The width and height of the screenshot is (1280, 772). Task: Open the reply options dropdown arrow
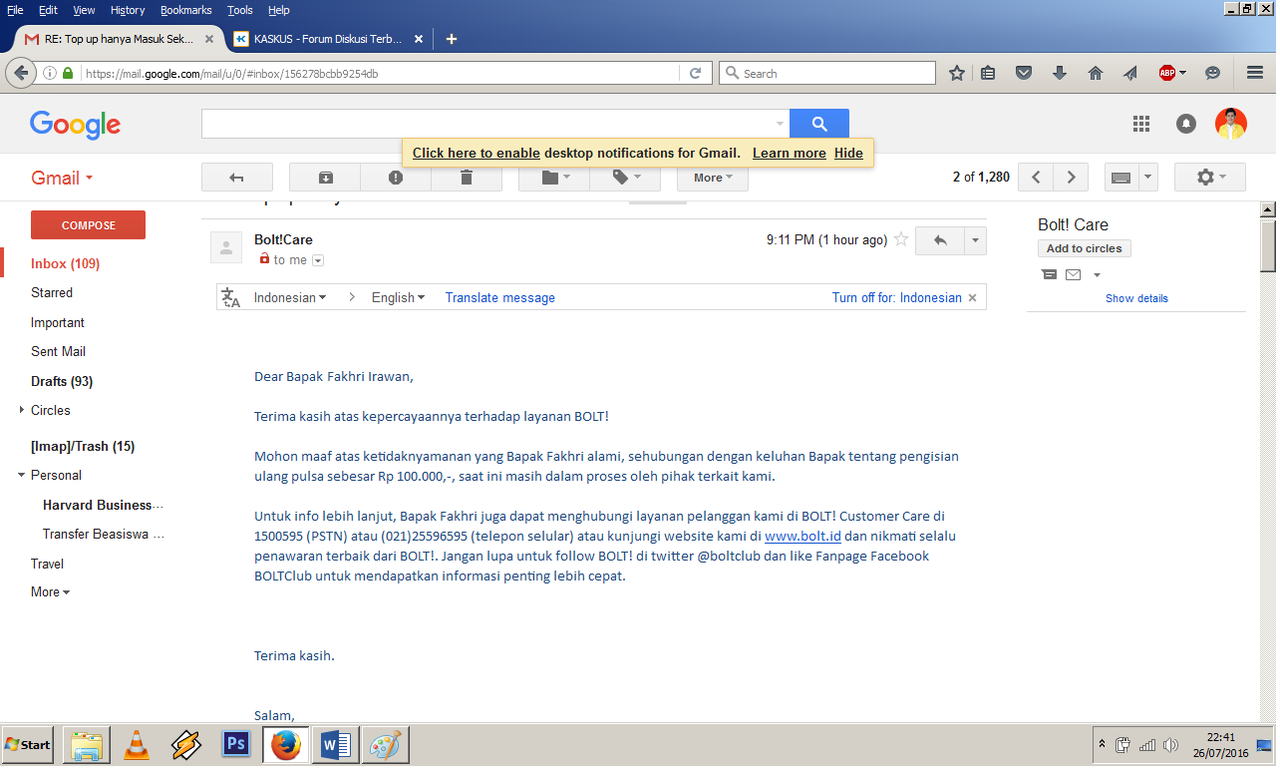[975, 240]
